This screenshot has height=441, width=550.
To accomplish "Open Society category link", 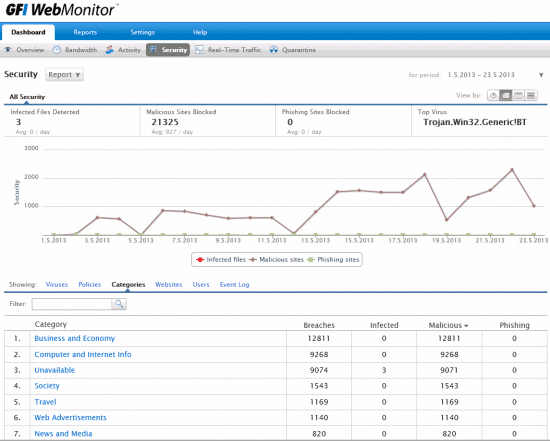I will pos(47,386).
